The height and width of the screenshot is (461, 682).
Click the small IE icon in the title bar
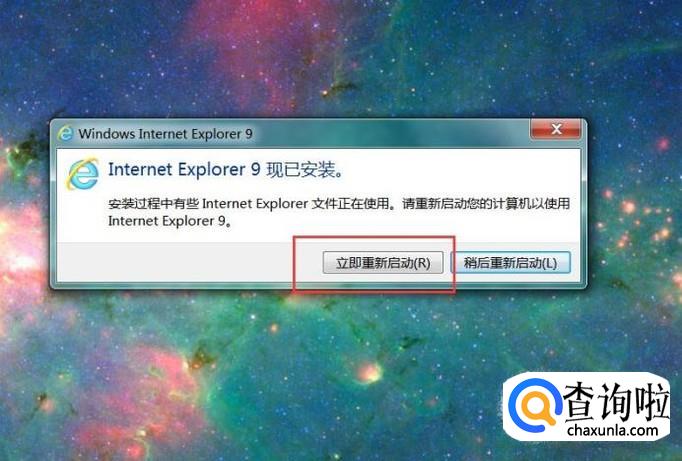coord(66,133)
